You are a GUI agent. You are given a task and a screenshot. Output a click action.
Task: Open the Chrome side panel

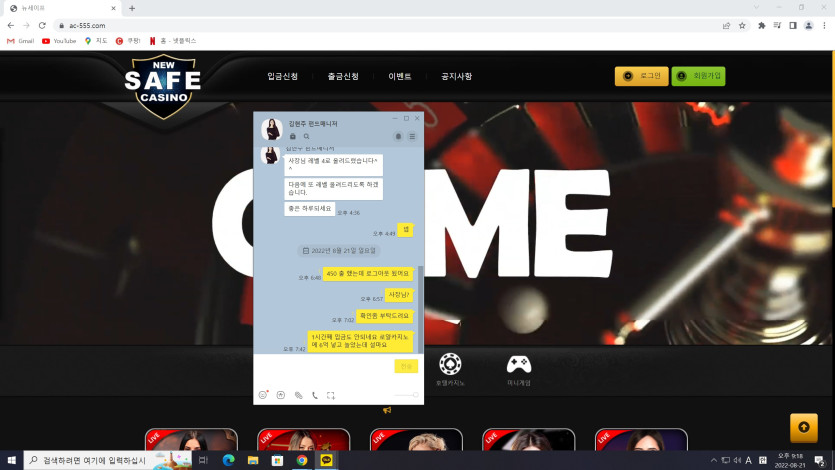click(x=793, y=25)
